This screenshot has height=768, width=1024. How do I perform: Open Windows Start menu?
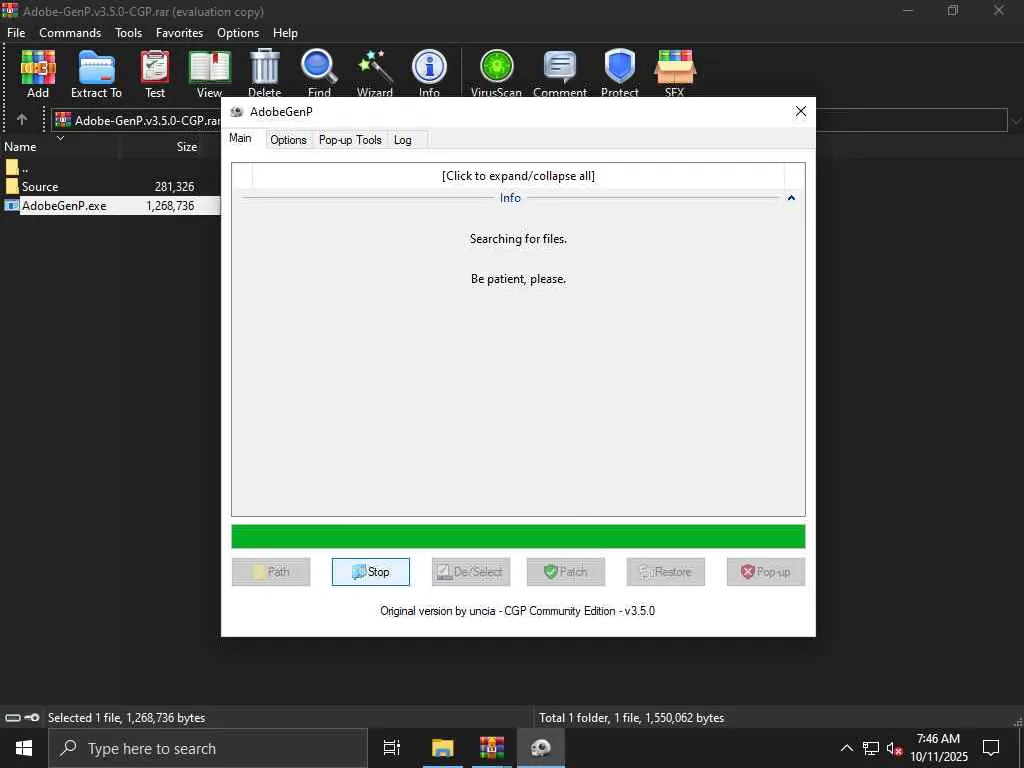(x=24, y=748)
